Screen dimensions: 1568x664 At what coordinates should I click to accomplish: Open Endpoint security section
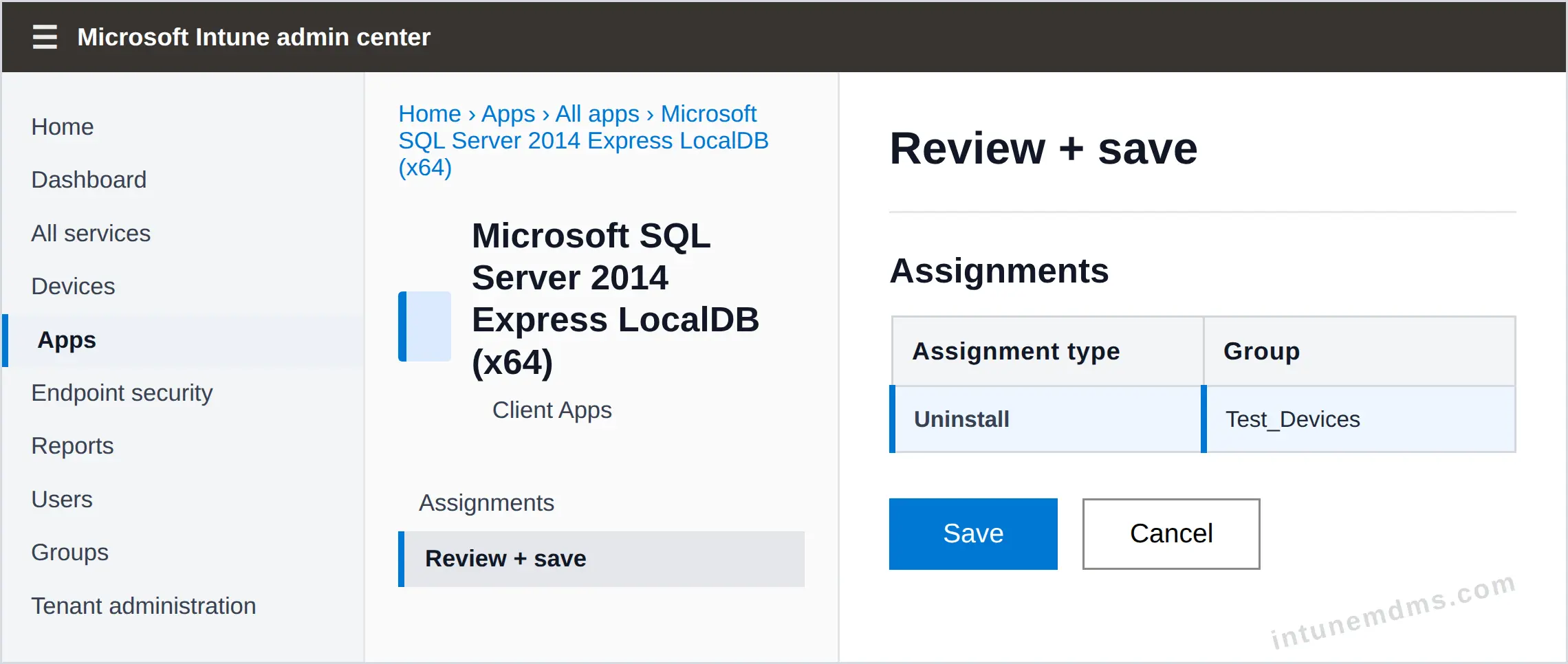pyautogui.click(x=122, y=392)
